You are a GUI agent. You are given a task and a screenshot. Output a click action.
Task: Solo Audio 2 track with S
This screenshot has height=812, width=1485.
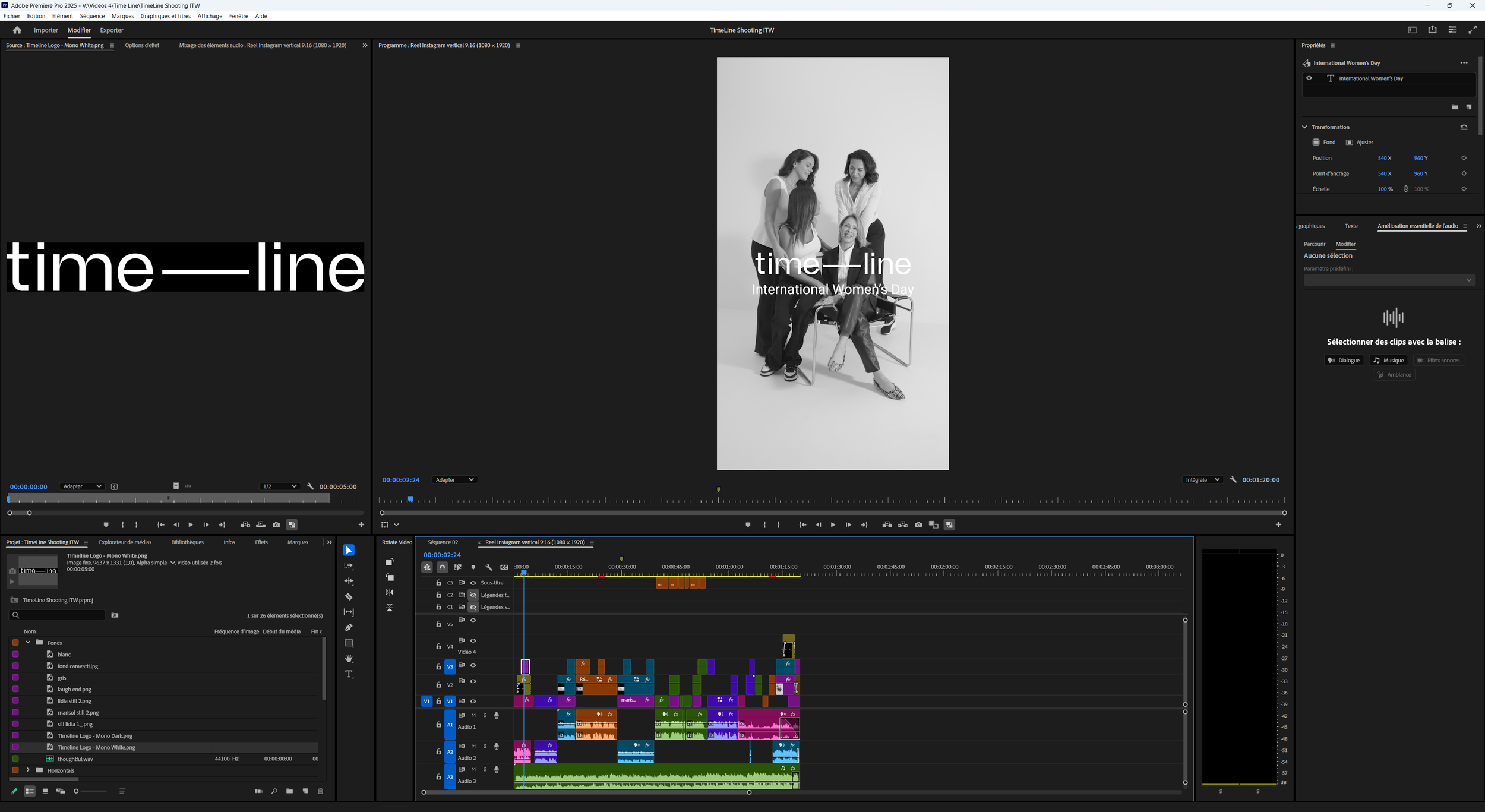485,747
